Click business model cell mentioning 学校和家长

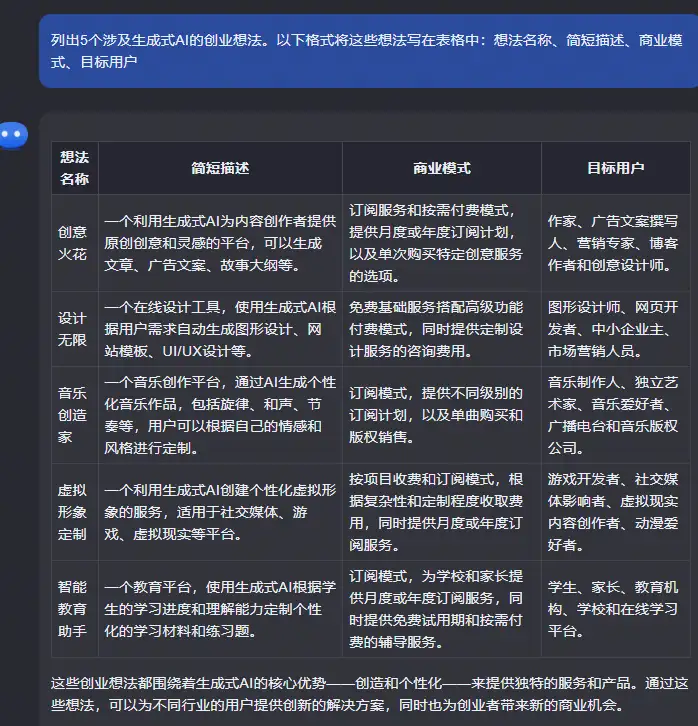[442, 609]
